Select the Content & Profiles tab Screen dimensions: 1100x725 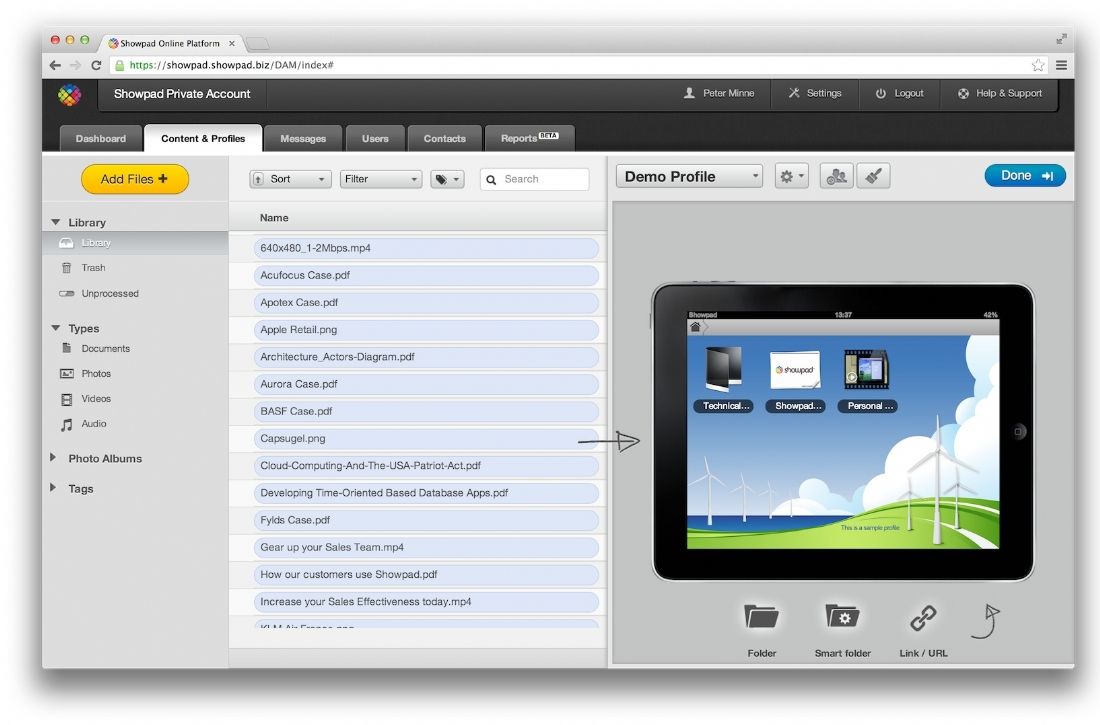point(203,138)
